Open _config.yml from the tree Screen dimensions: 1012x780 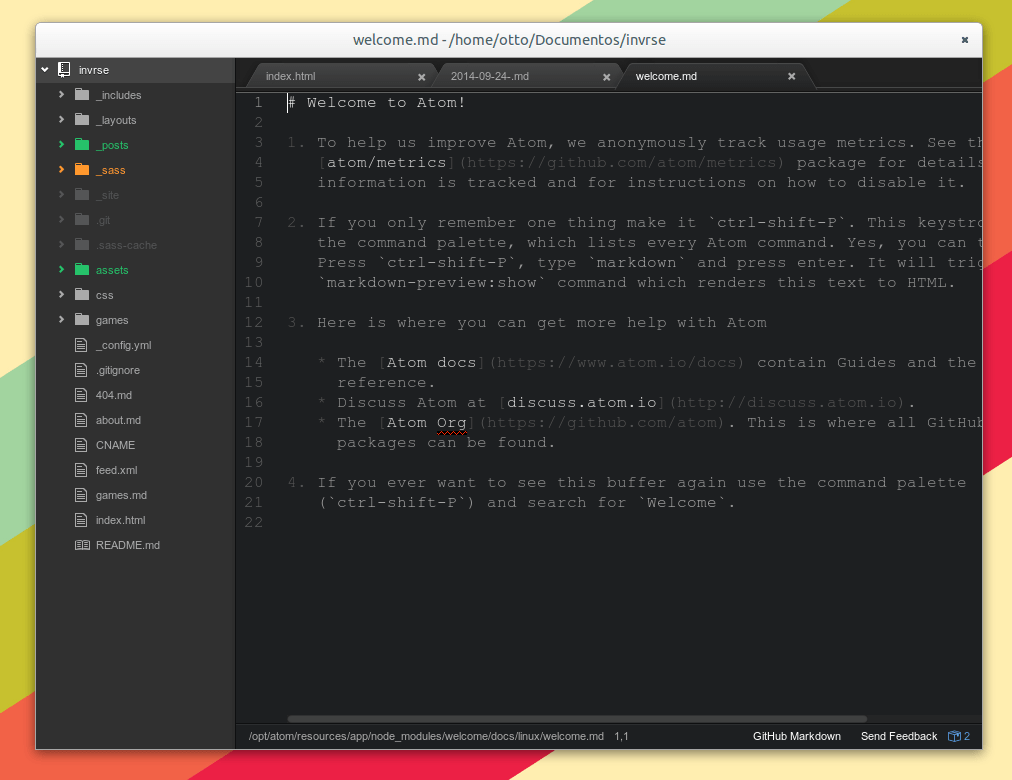click(x=123, y=345)
